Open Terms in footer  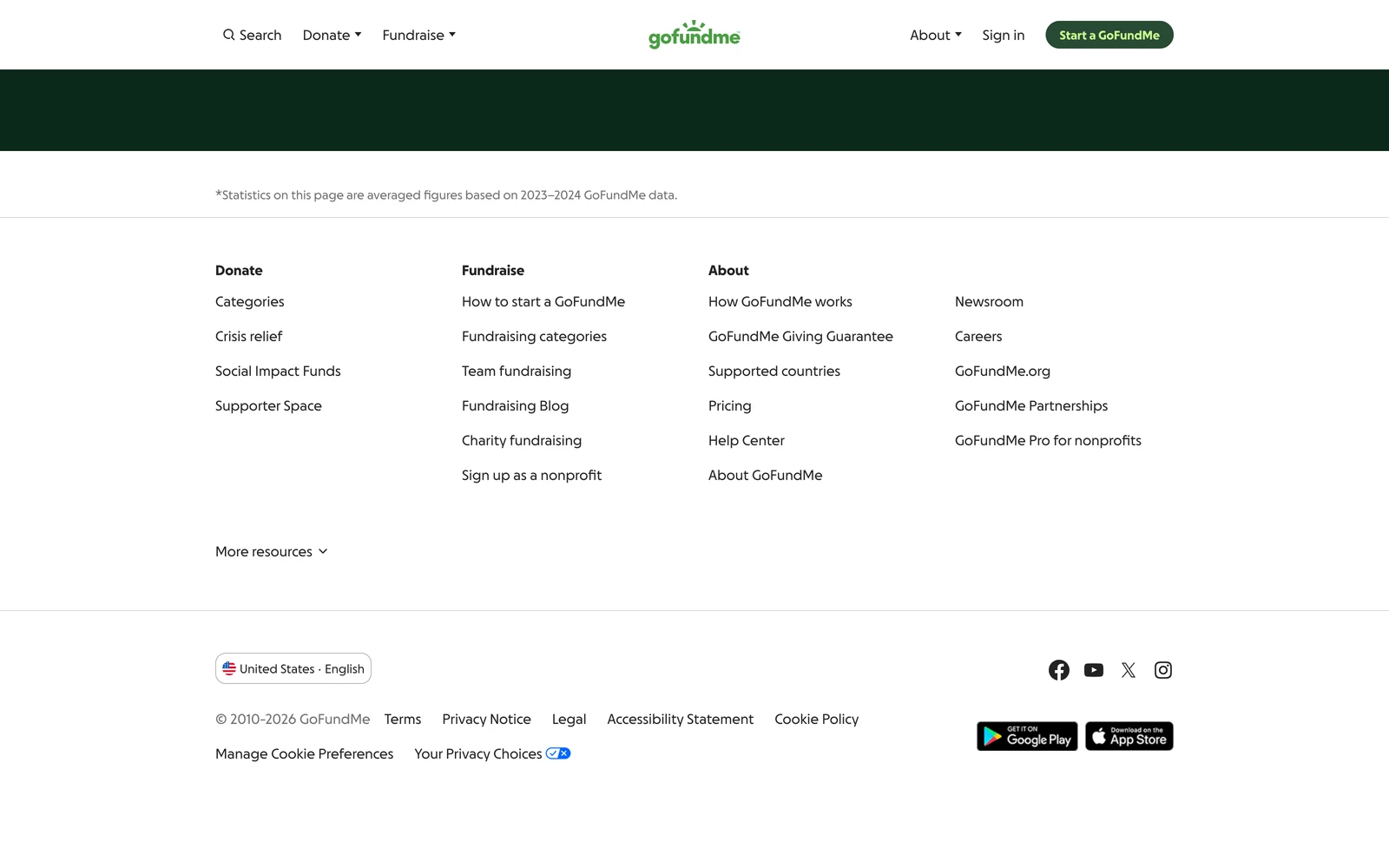pyautogui.click(x=403, y=719)
